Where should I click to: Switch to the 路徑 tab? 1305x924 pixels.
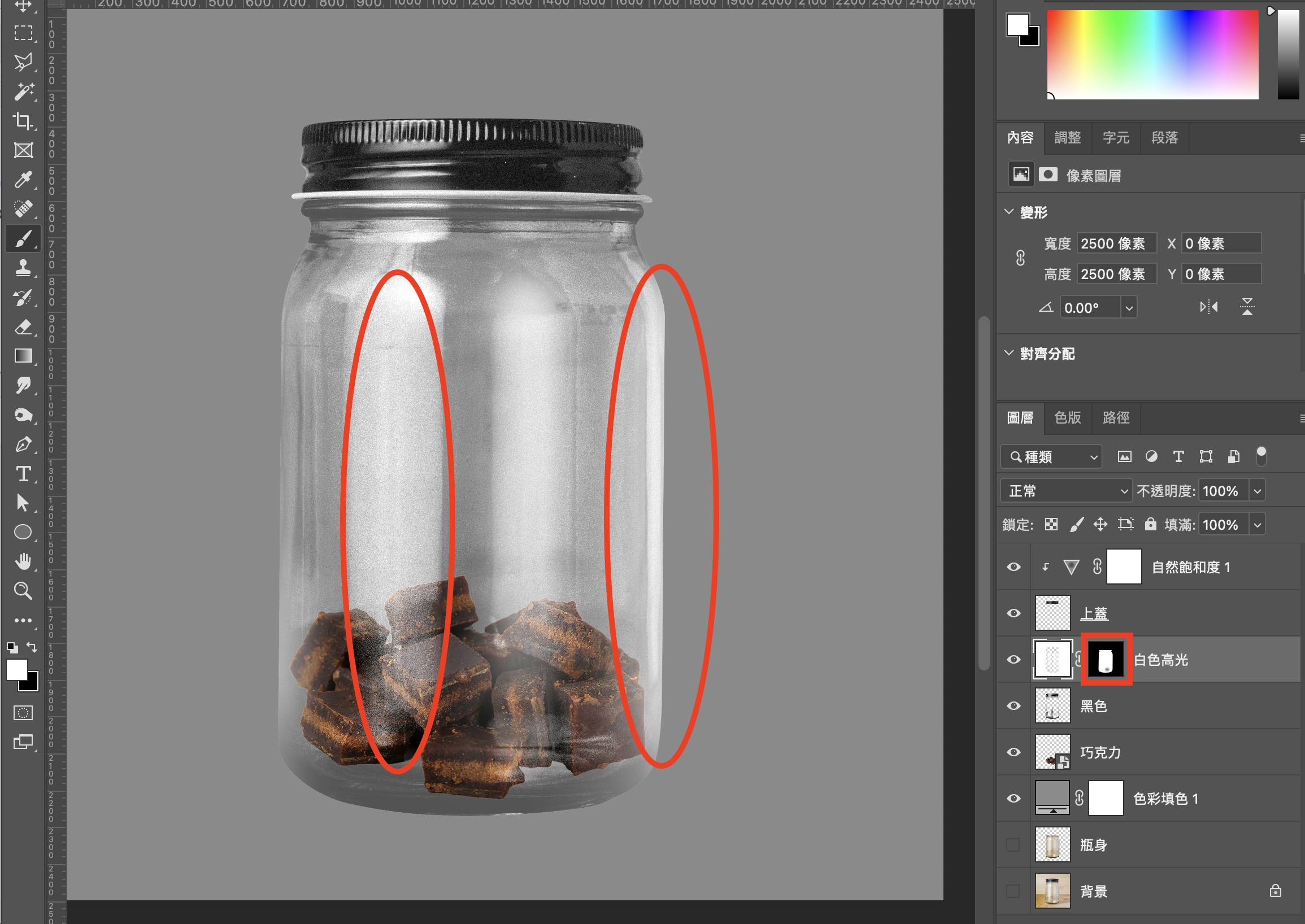point(1116,417)
